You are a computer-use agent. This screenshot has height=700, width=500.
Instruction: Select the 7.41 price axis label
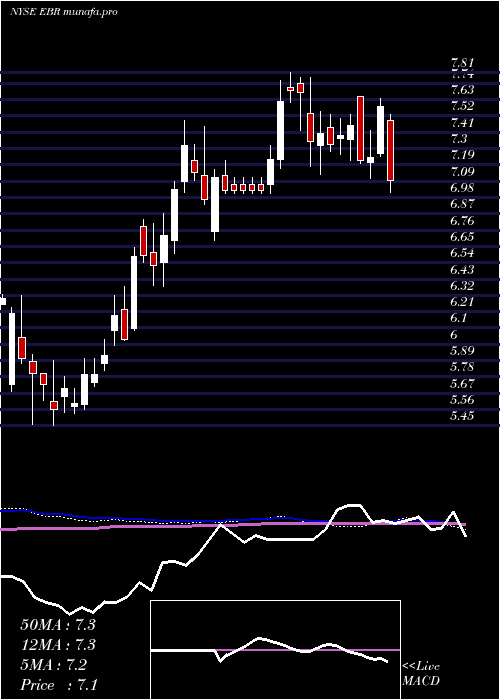(x=462, y=123)
